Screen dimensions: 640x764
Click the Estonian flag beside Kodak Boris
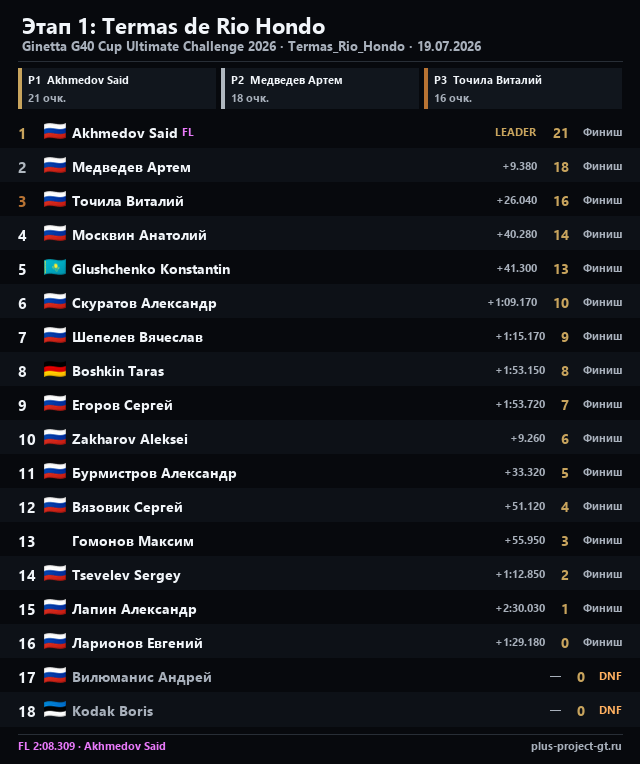click(x=55, y=710)
